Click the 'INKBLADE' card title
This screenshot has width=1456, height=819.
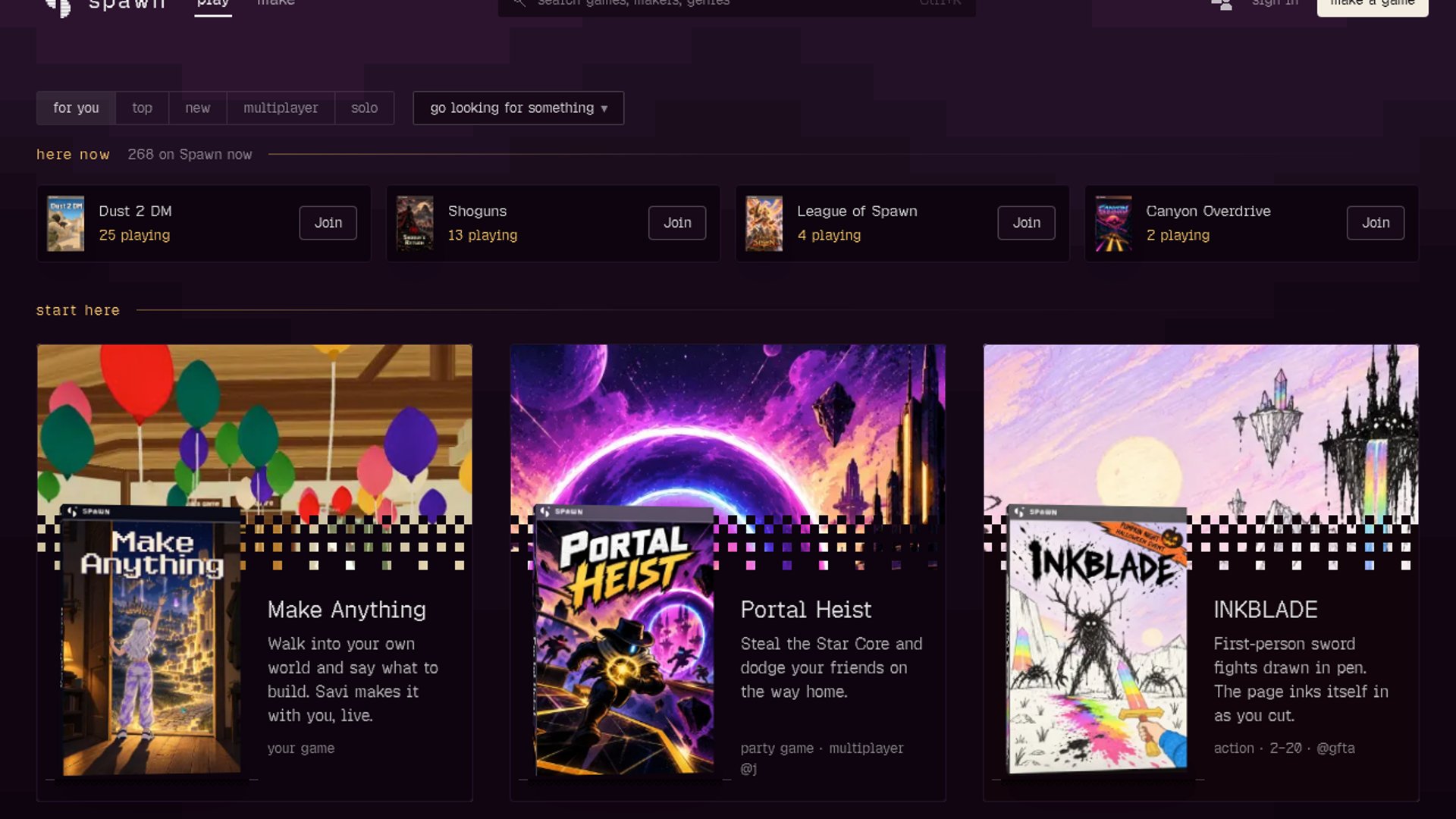coord(1266,610)
